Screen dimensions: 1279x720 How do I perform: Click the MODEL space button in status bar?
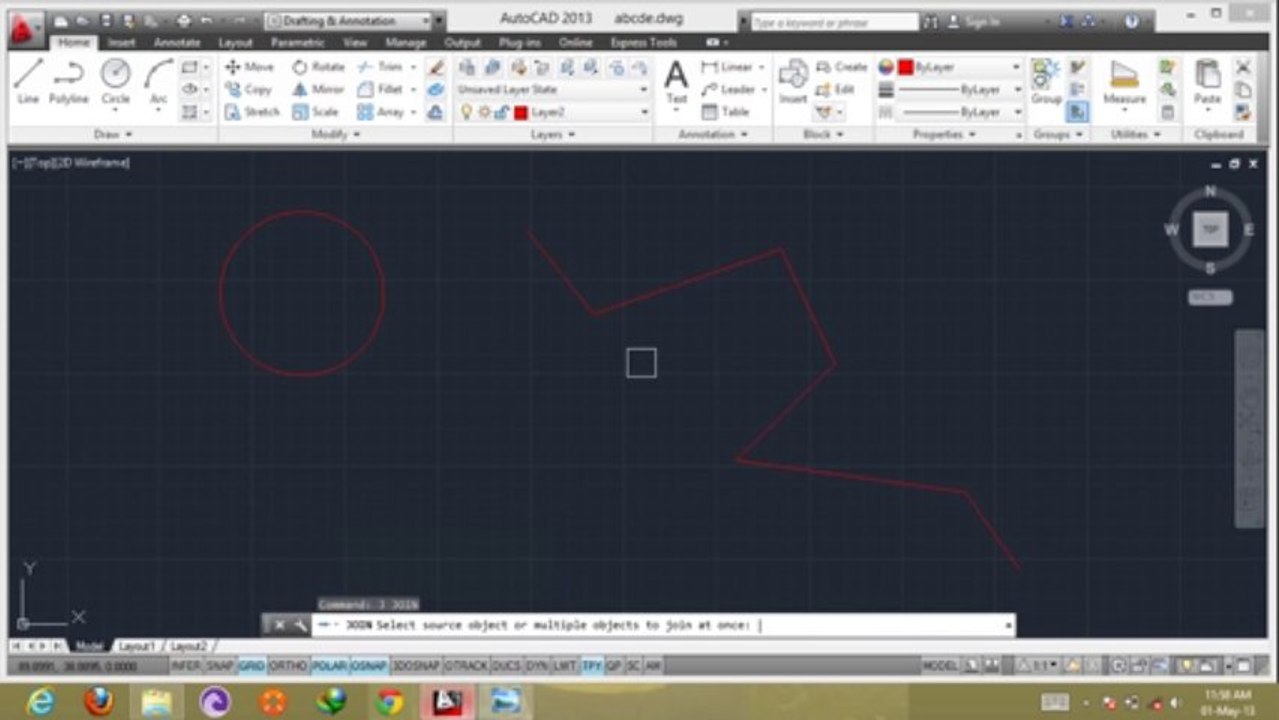[939, 666]
